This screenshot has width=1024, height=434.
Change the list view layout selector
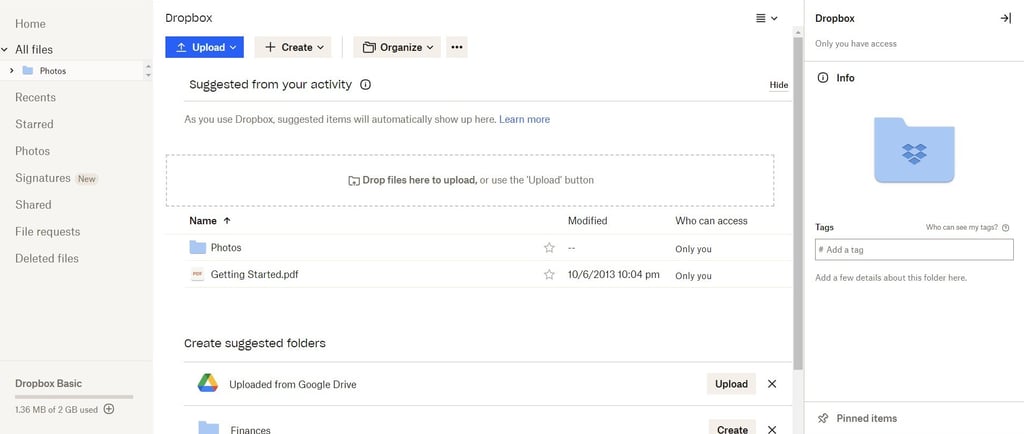(767, 18)
